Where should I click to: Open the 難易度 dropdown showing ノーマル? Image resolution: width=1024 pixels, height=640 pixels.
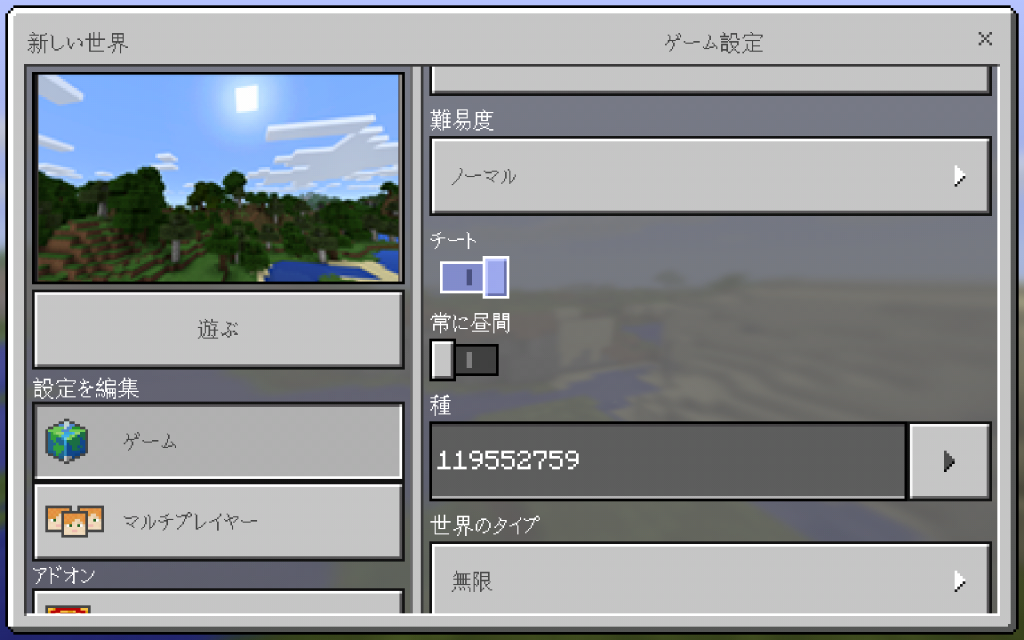[x=711, y=176]
